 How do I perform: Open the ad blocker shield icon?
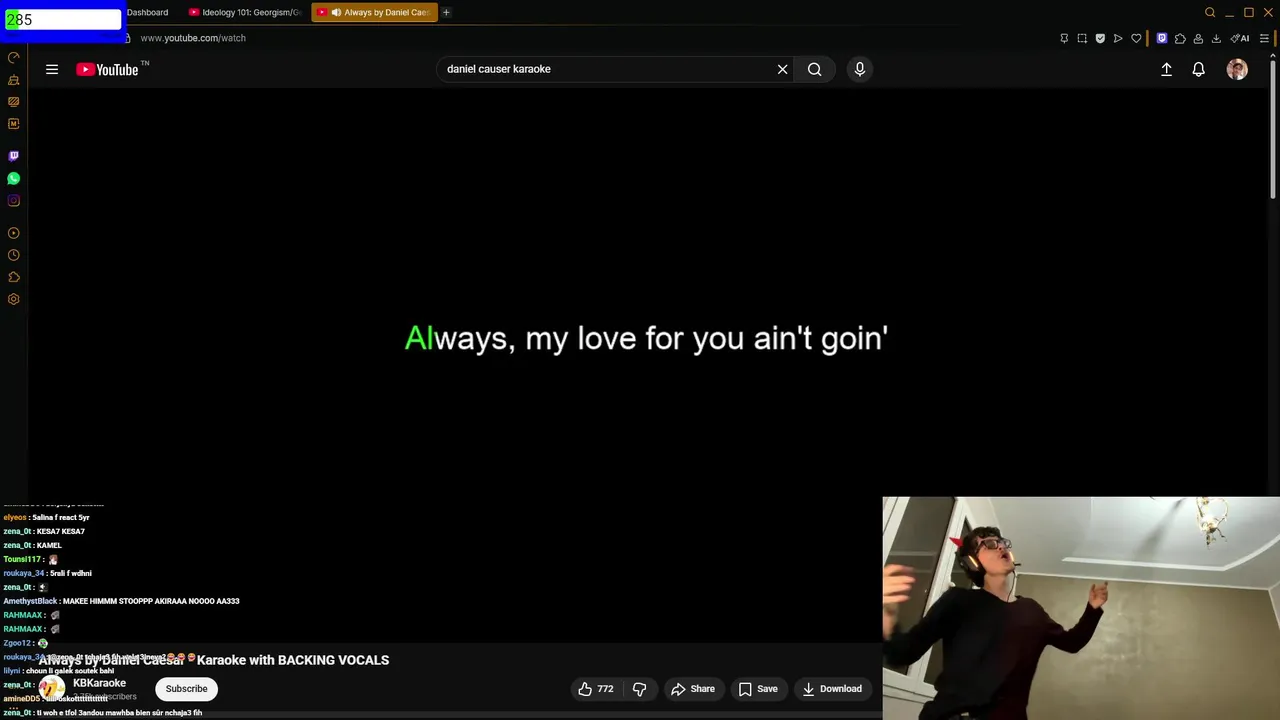pos(1100,38)
